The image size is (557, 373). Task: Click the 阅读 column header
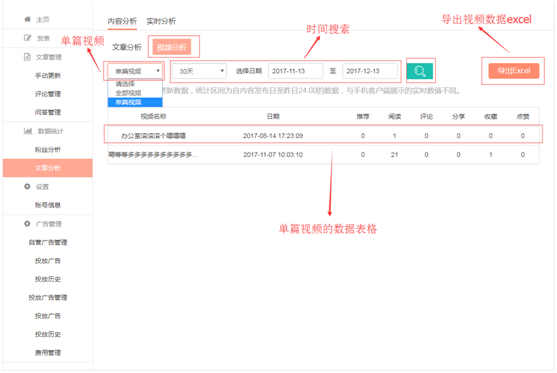click(x=395, y=117)
